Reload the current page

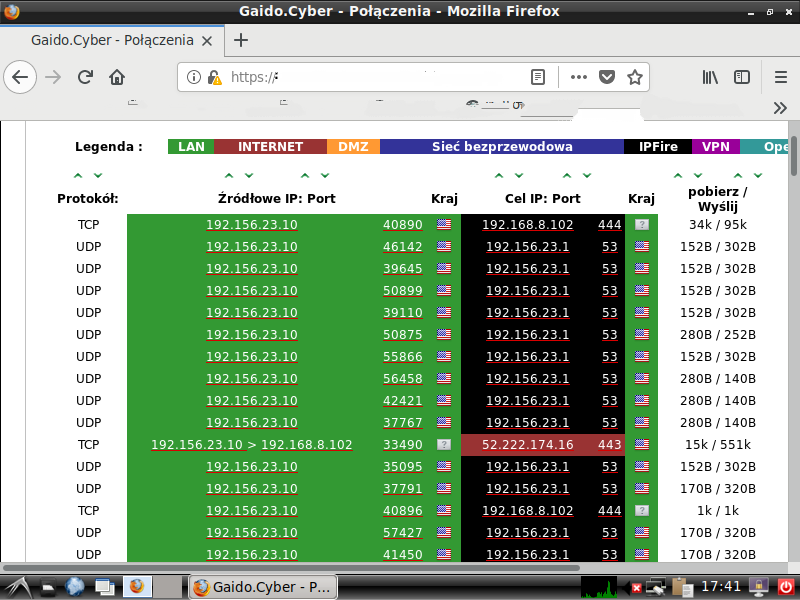tap(86, 77)
